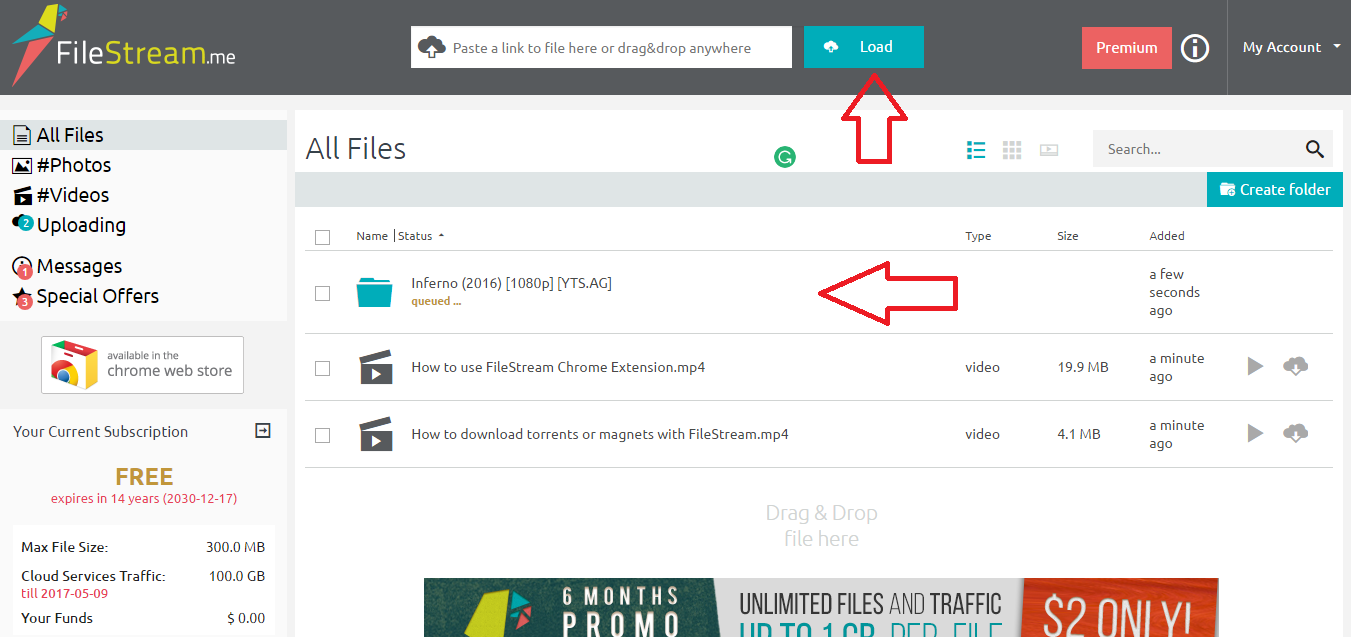Click the paste link input field

(x=601, y=47)
